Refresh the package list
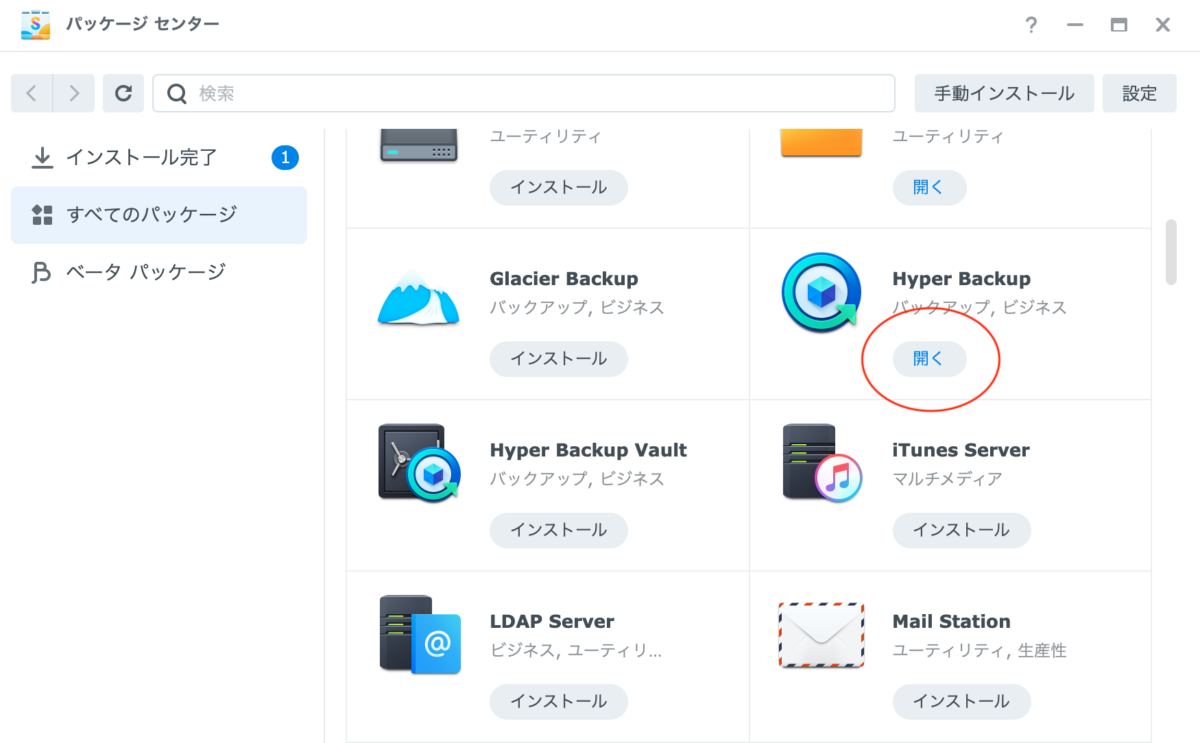 (123, 93)
